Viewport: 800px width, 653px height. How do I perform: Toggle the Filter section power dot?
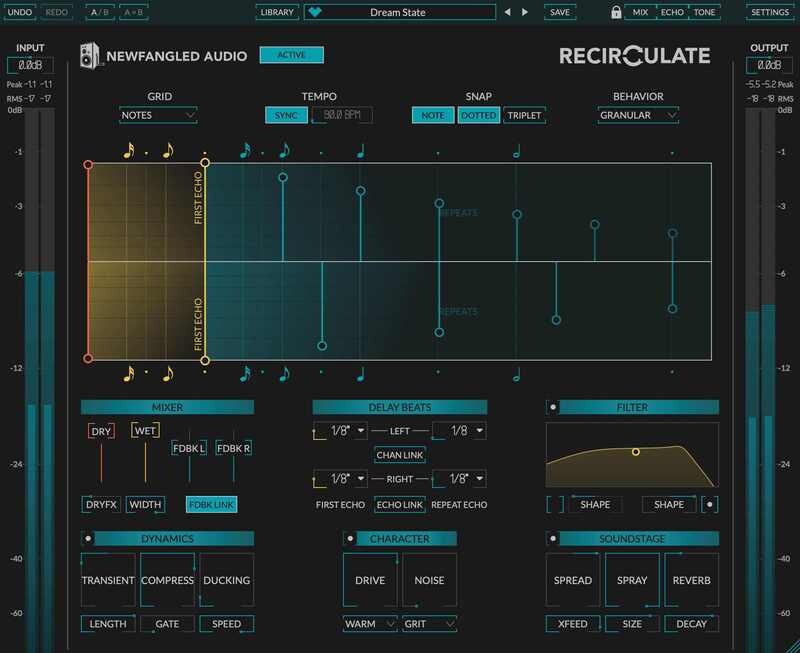coord(553,408)
